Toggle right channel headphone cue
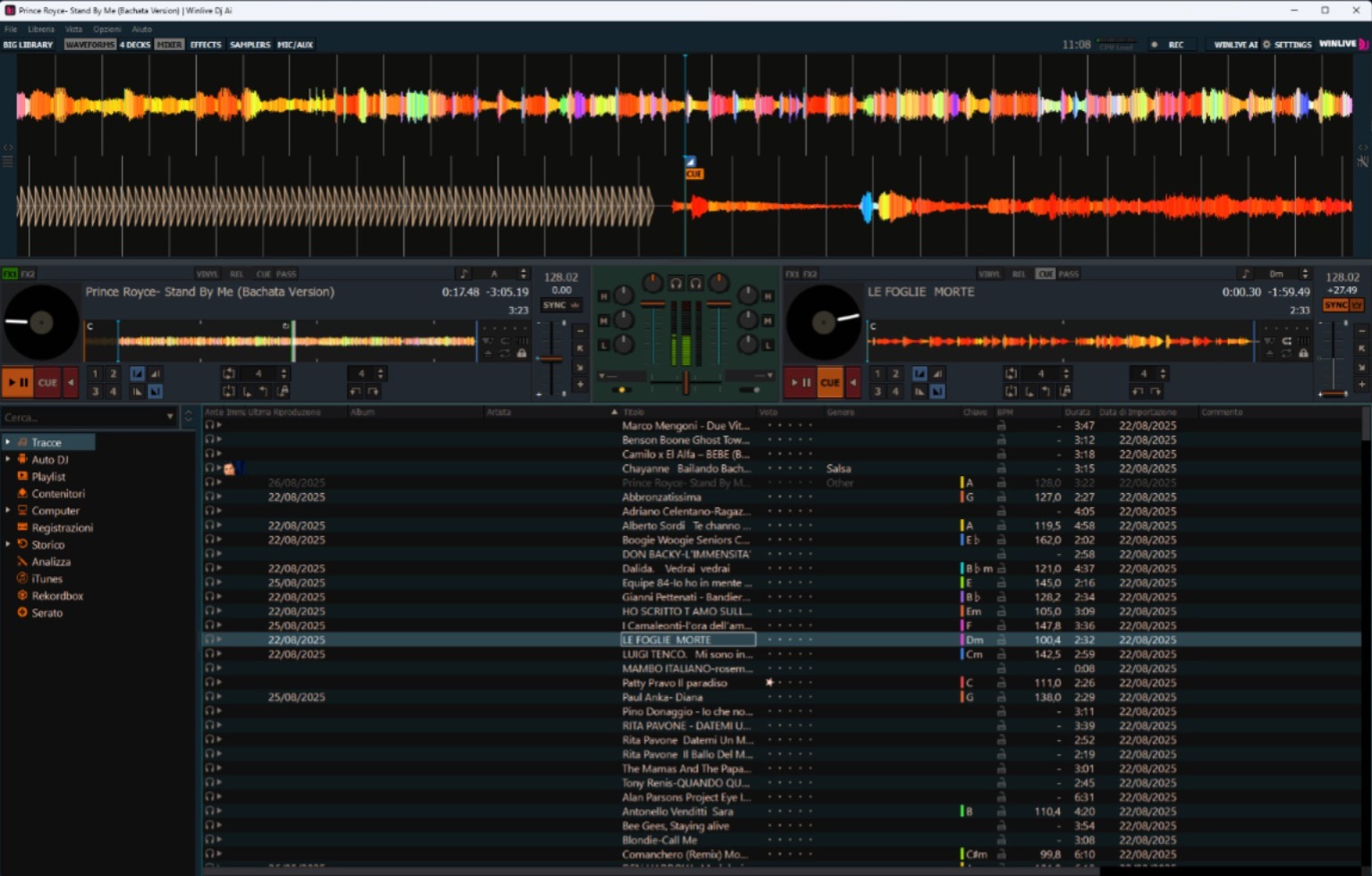The height and width of the screenshot is (876, 1372). pyautogui.click(x=696, y=284)
